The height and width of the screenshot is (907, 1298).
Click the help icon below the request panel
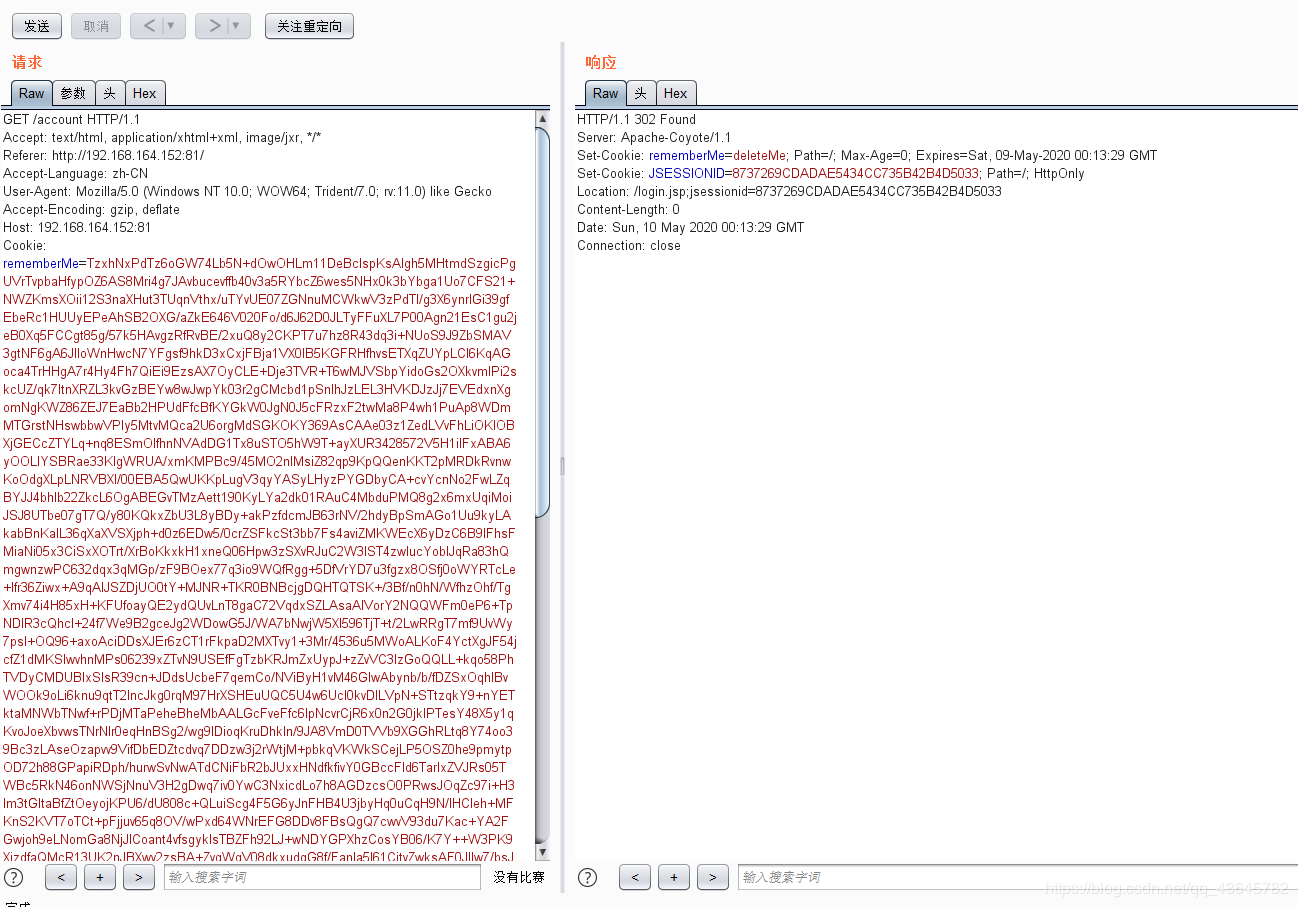[13, 877]
